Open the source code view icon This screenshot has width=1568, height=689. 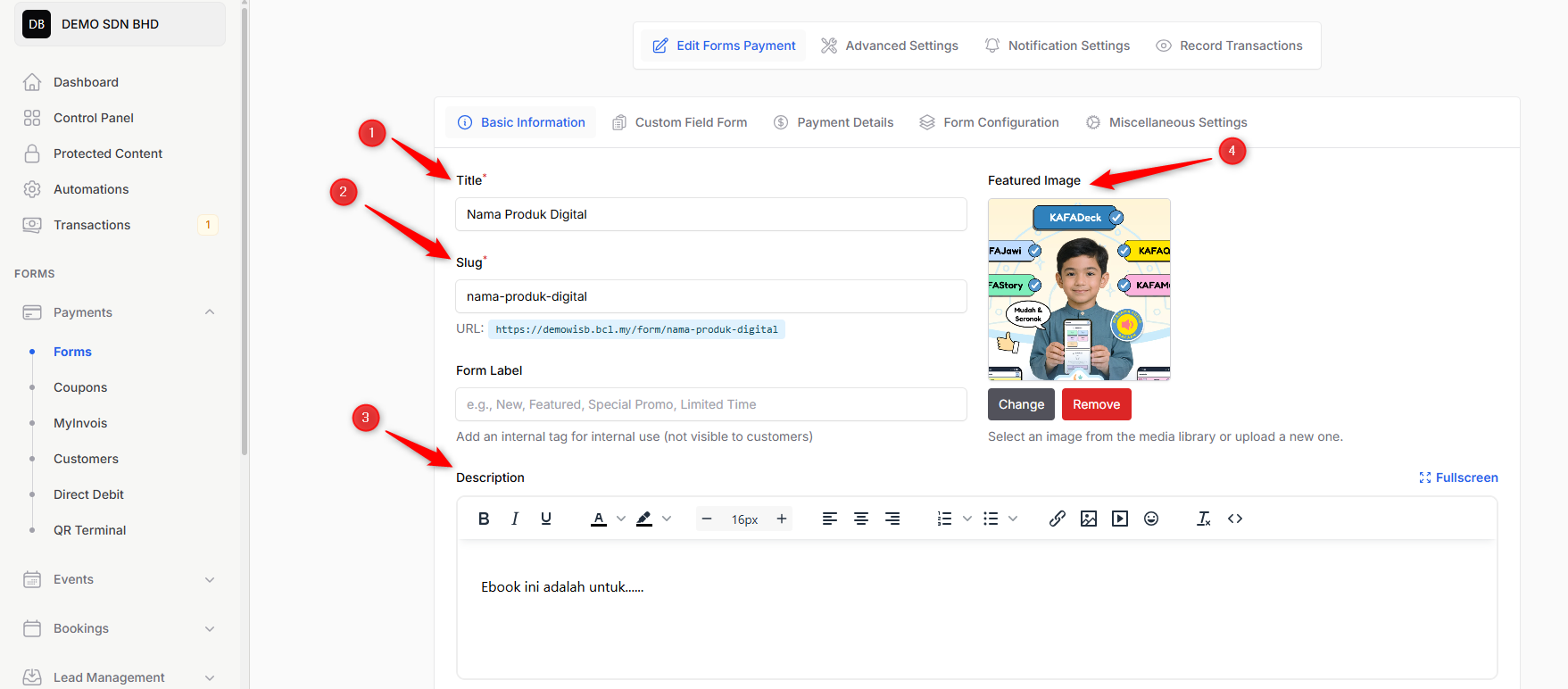[1235, 519]
